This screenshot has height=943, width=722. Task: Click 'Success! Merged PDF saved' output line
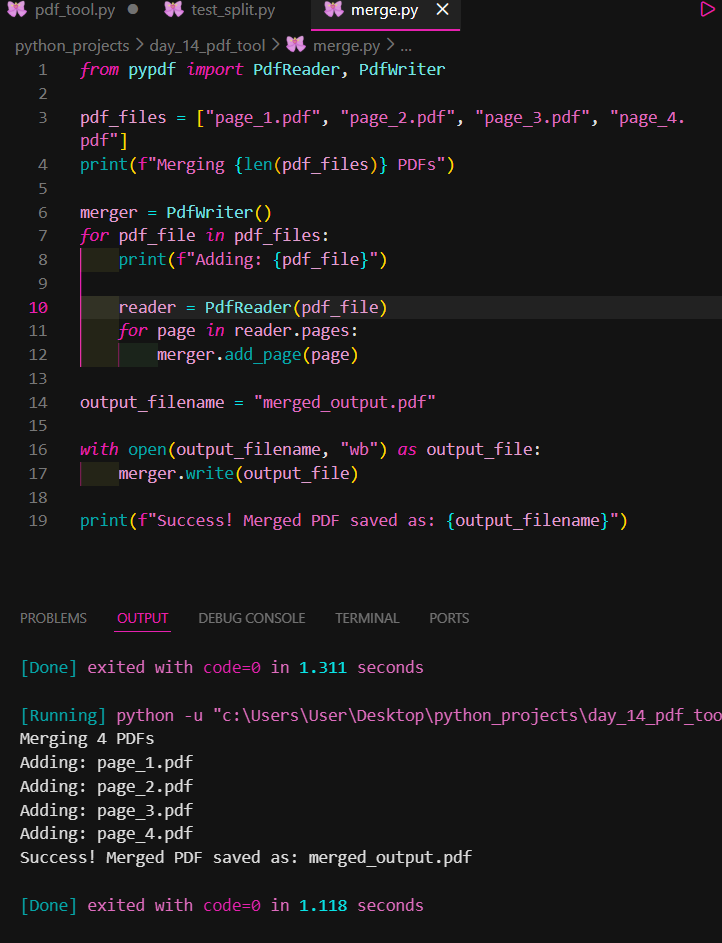(246, 858)
